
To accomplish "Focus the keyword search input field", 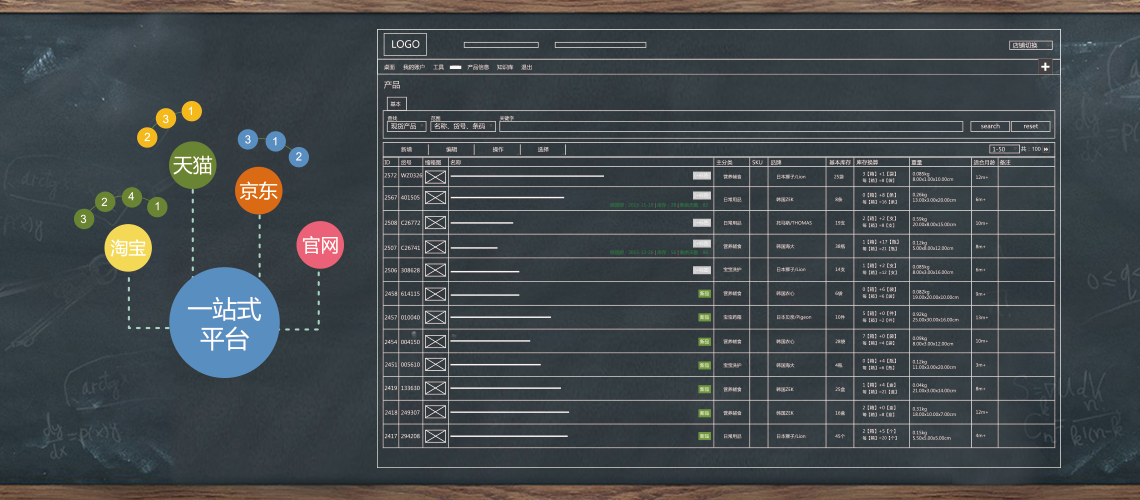I will [731, 126].
